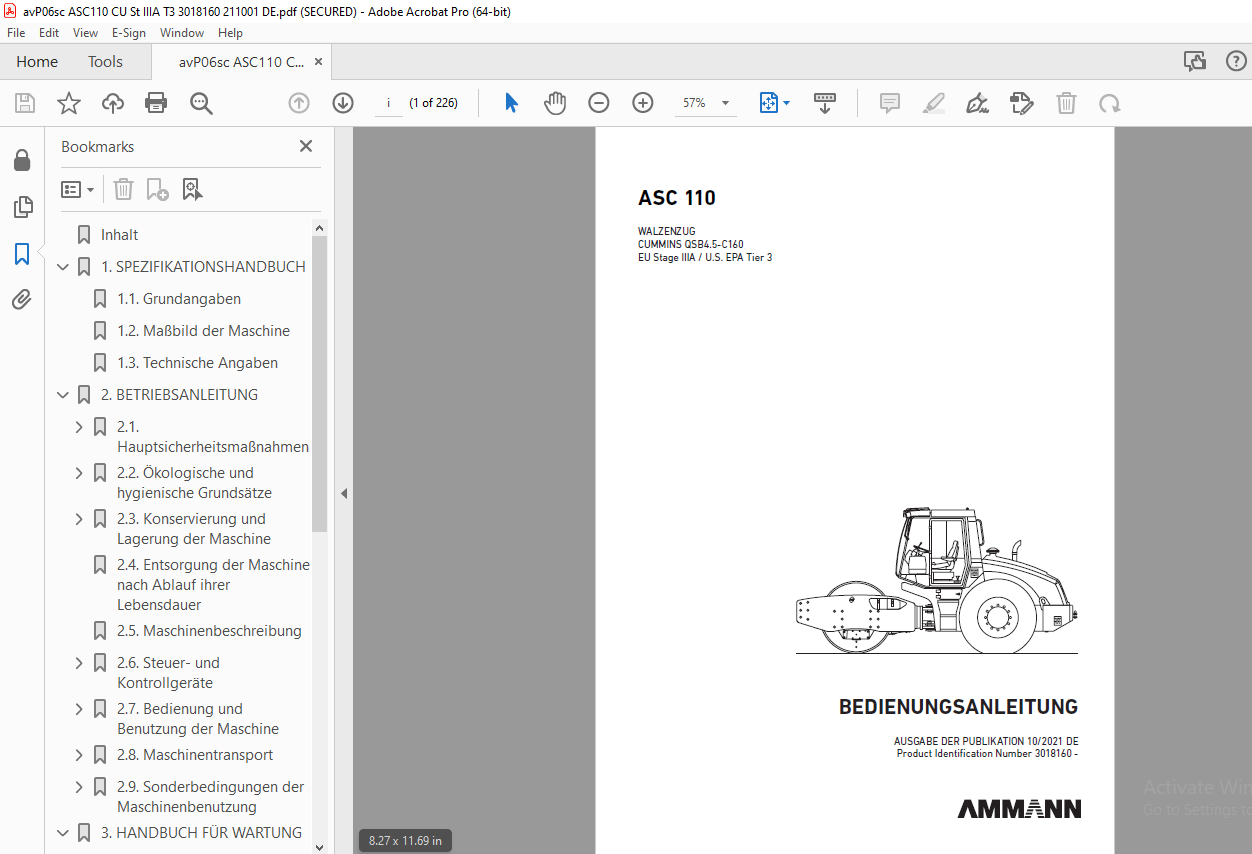Open the Edit menu
Image resolution: width=1252 pixels, height=854 pixels.
(49, 33)
